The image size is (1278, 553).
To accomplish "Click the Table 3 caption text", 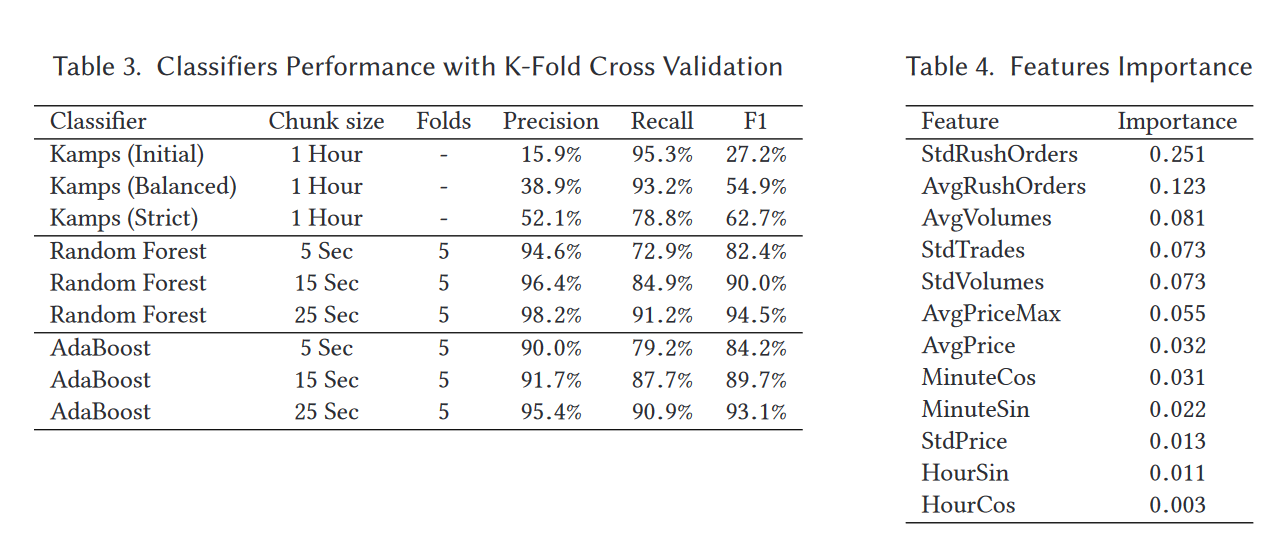I will point(417,67).
